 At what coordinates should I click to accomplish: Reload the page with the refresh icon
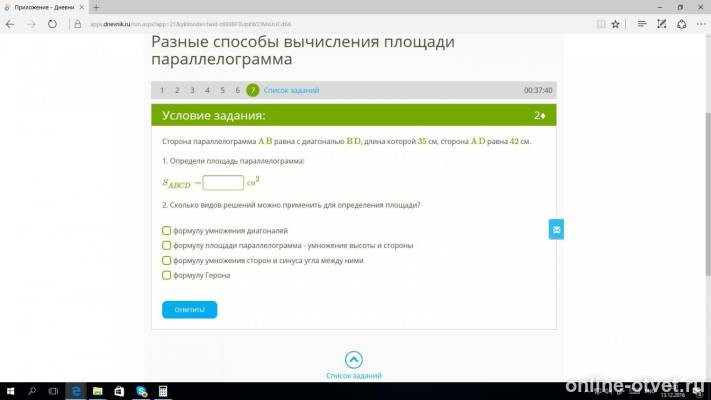52,24
